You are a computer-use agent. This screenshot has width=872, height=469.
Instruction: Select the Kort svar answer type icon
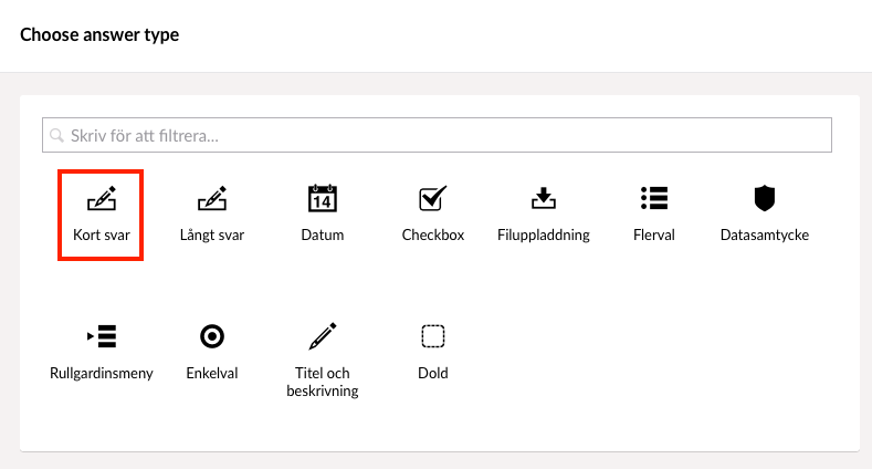click(x=101, y=198)
